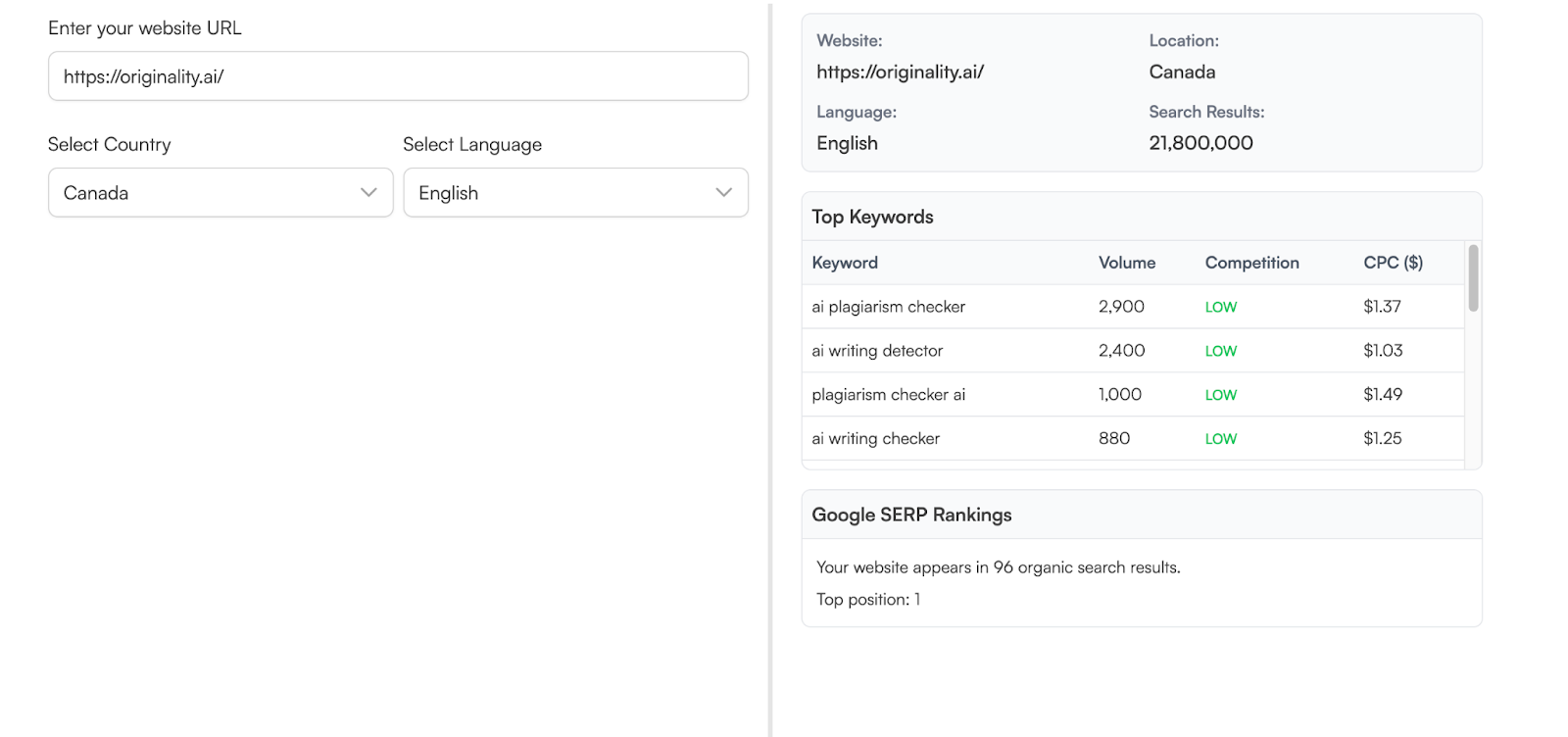The height and width of the screenshot is (737, 1568).
Task: Click LOW competition for 'ai plagiarism checker'
Action: click(x=1220, y=308)
